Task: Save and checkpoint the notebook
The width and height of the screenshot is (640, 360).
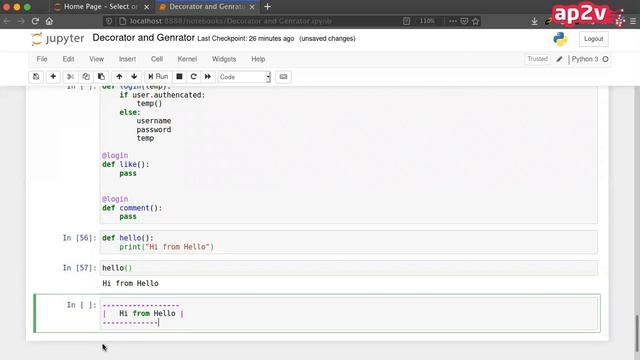Action: point(36,77)
